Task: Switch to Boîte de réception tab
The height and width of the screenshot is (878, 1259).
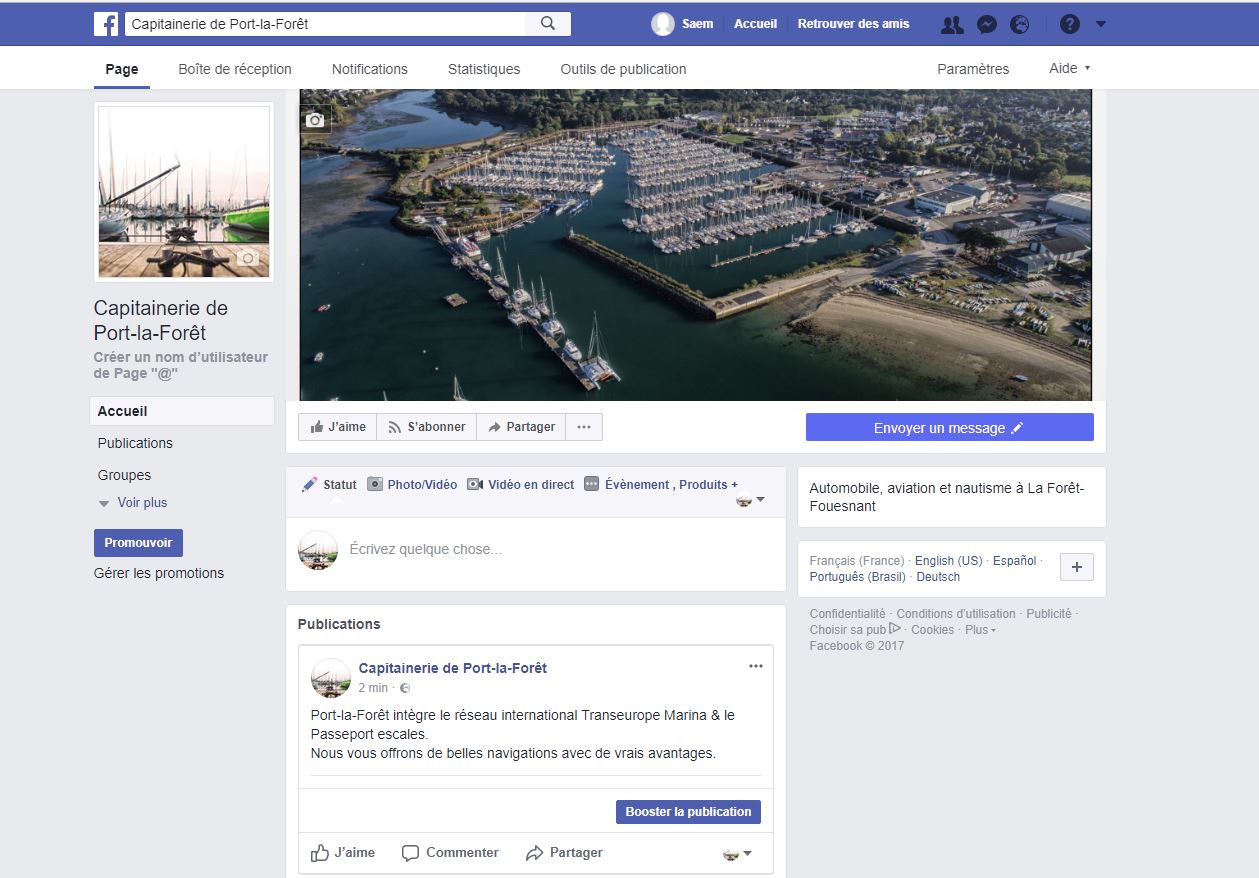Action: tap(235, 69)
